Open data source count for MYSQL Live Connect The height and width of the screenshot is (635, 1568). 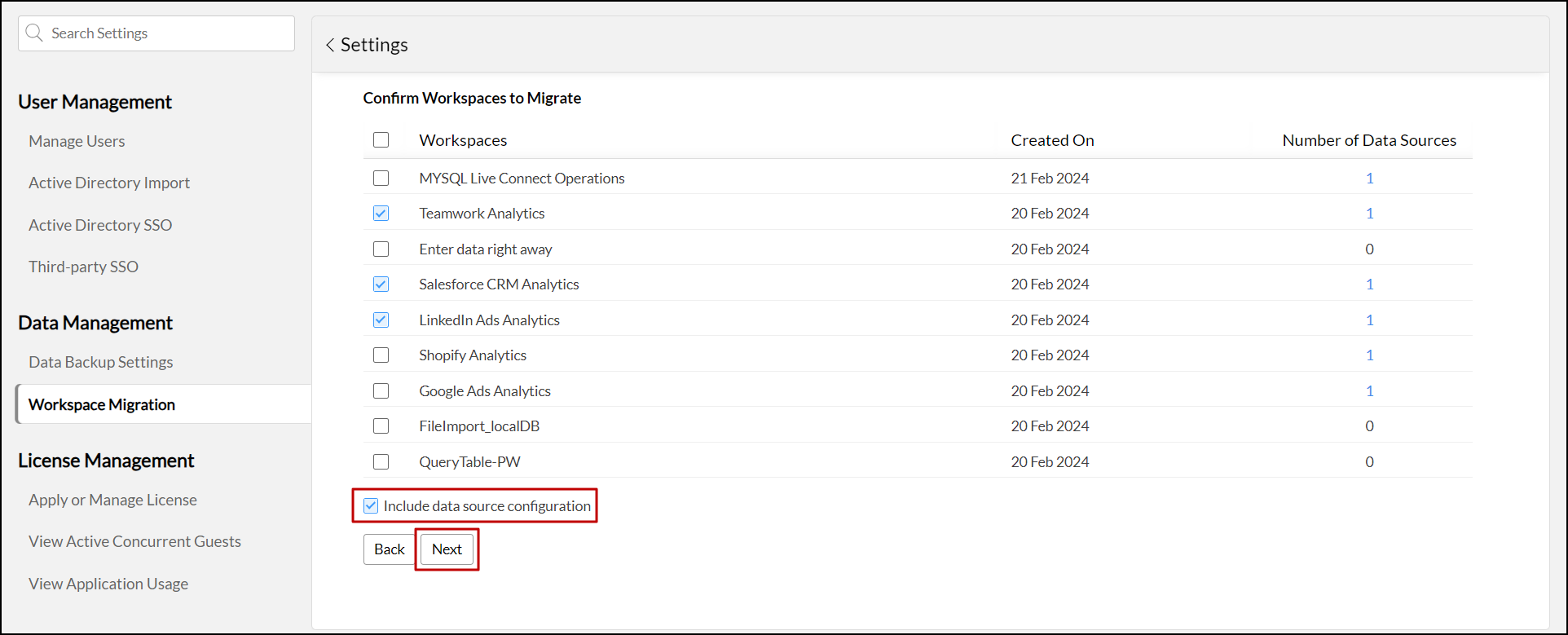coord(1369,178)
